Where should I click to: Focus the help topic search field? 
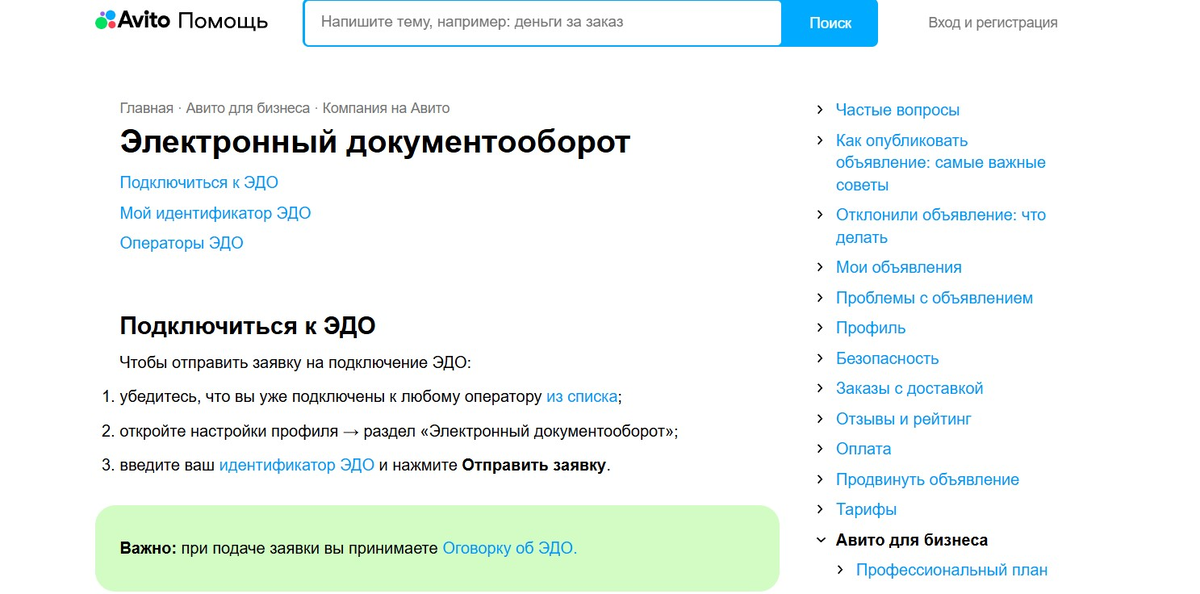[x=542, y=22]
